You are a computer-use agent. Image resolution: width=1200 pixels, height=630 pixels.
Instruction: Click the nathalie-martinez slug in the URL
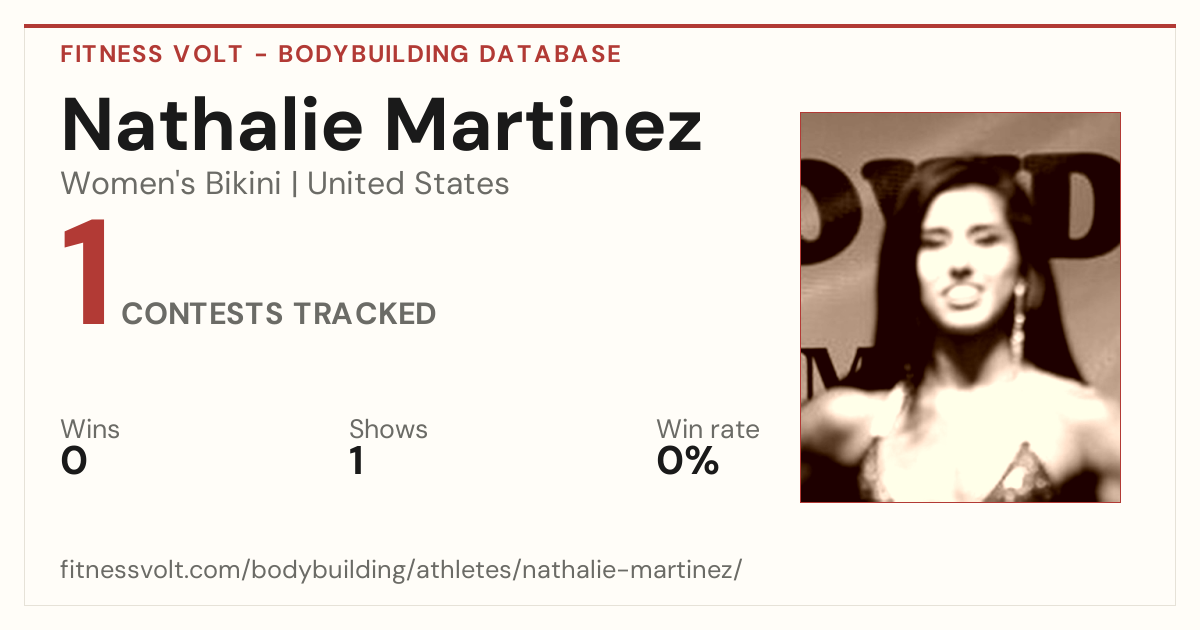click(x=628, y=571)
